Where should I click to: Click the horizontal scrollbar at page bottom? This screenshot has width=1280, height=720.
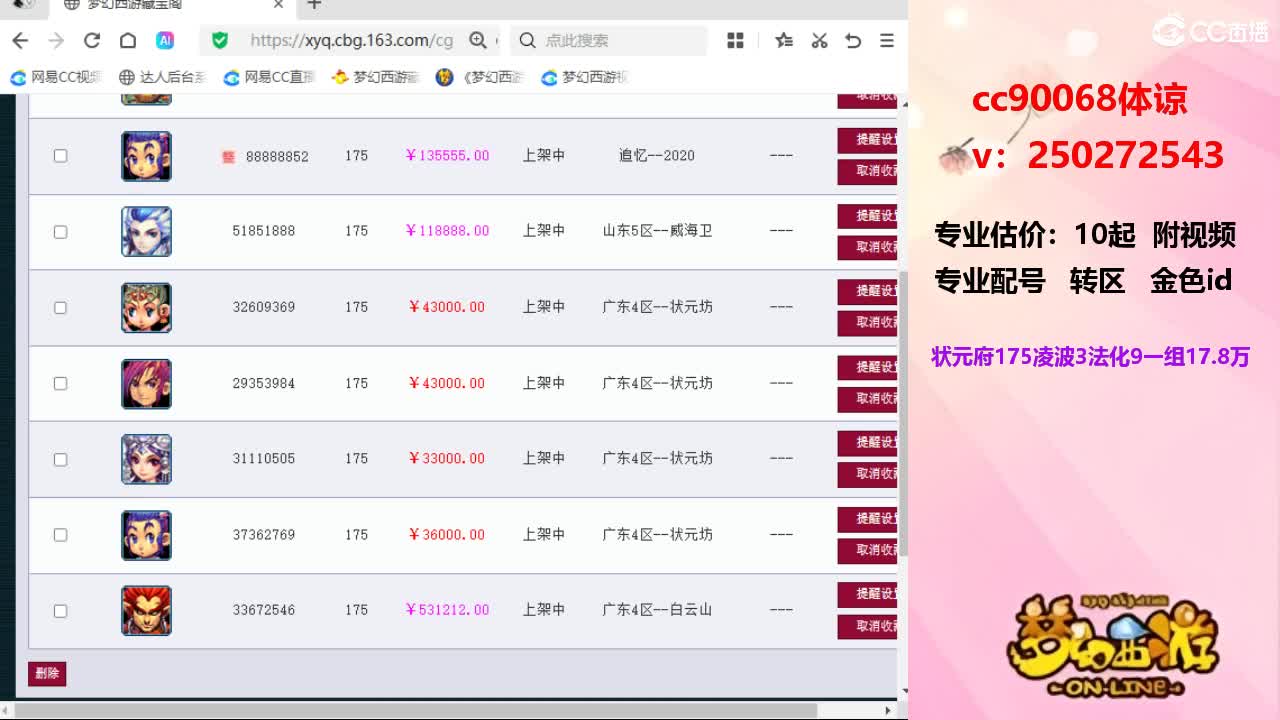(416, 711)
